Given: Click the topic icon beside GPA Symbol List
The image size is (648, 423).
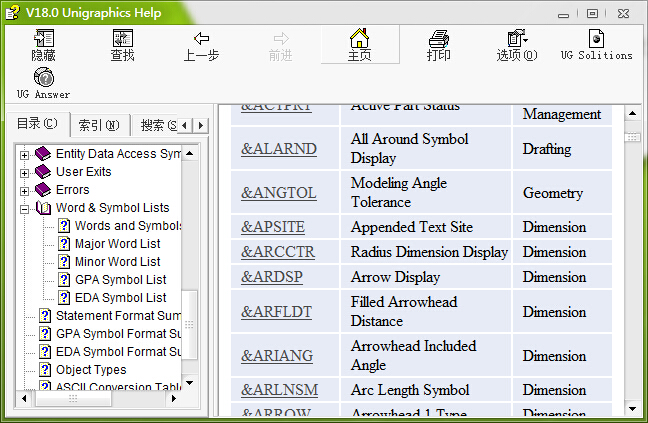Looking at the screenshot, I should coord(64,280).
